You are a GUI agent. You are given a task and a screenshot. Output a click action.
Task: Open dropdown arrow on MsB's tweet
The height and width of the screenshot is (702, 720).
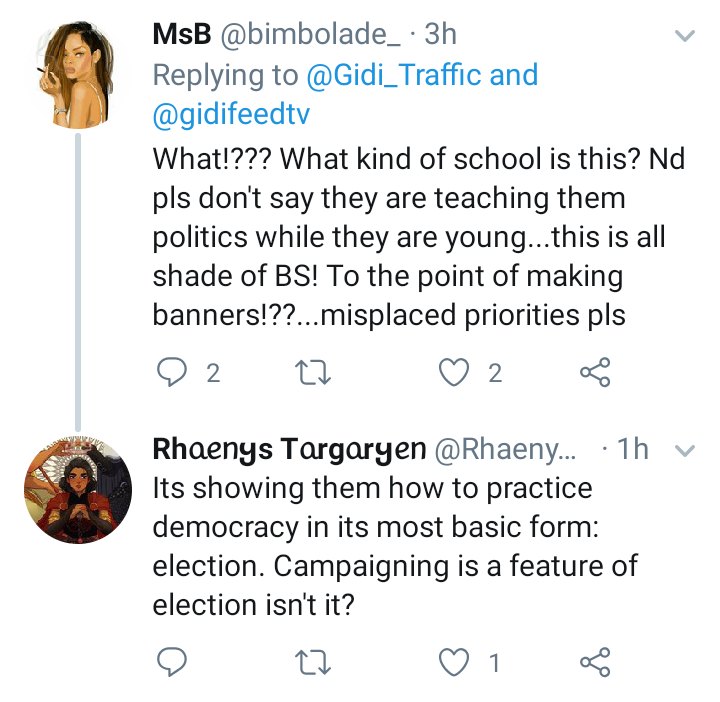tap(685, 36)
